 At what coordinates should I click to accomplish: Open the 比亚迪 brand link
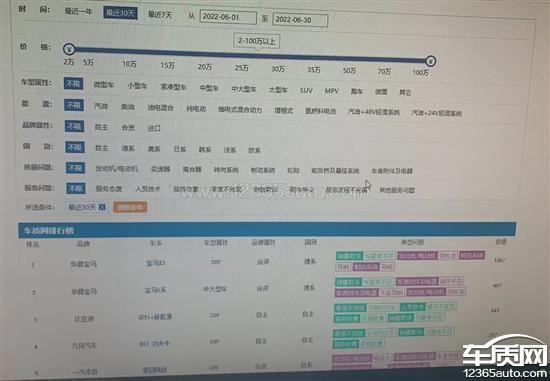pyautogui.click(x=84, y=319)
